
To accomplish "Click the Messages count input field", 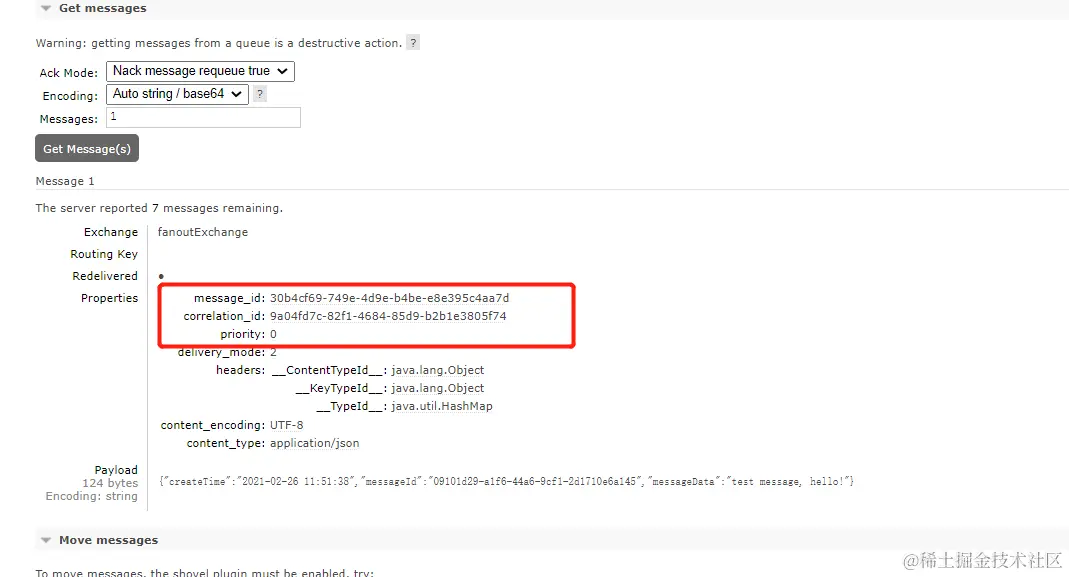I will pyautogui.click(x=203, y=117).
